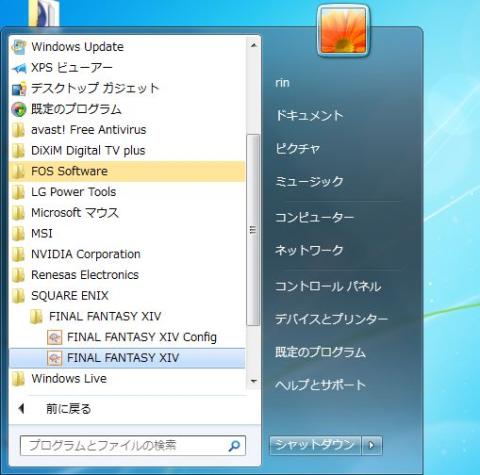Click the FOS Software folder icon
The width and height of the screenshot is (480, 475).
pyautogui.click(x=18, y=171)
